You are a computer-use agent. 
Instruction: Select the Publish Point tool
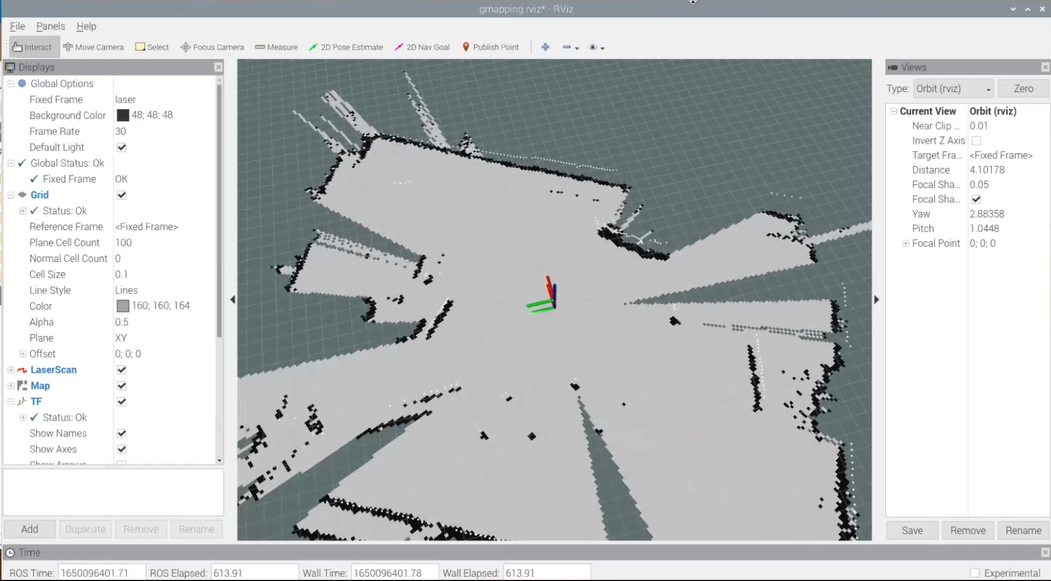(x=490, y=47)
